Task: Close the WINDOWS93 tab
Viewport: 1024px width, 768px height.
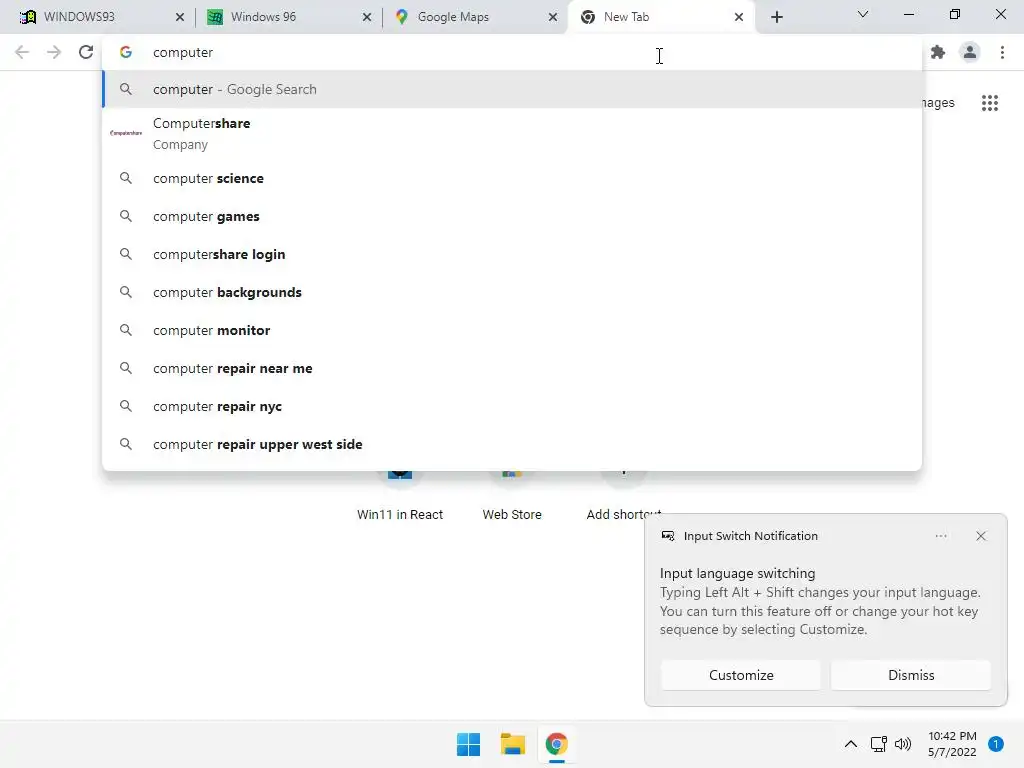Action: point(180,17)
